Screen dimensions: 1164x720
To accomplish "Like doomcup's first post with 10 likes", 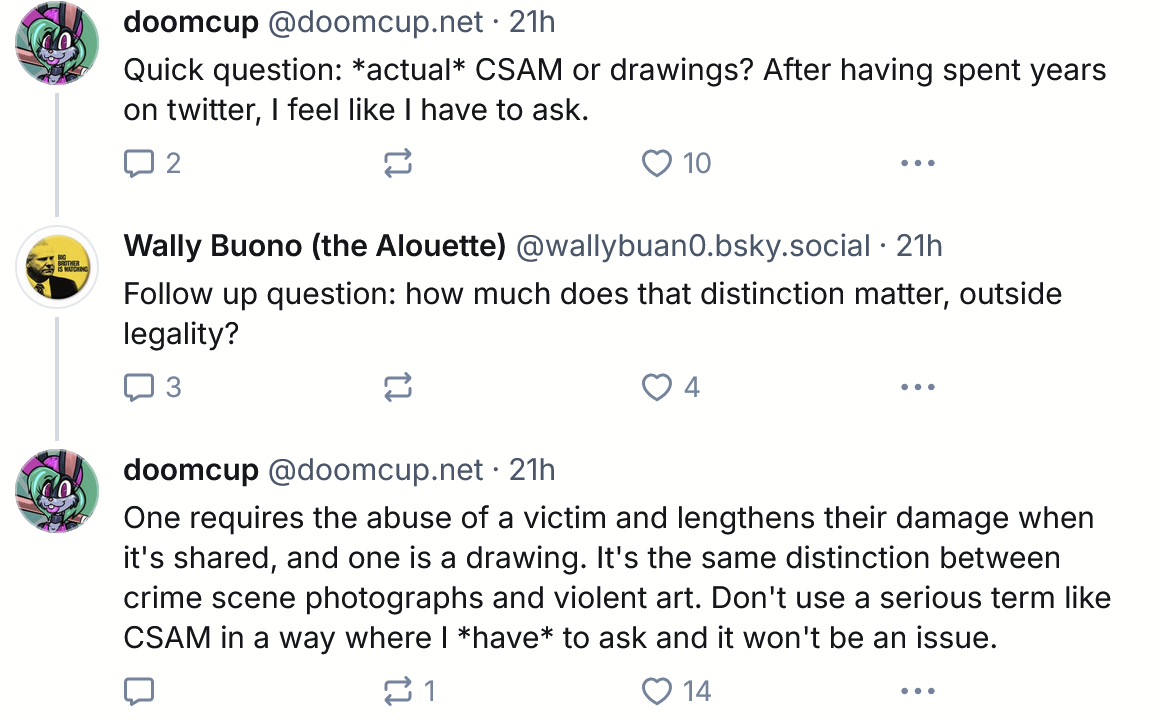I will [x=657, y=163].
